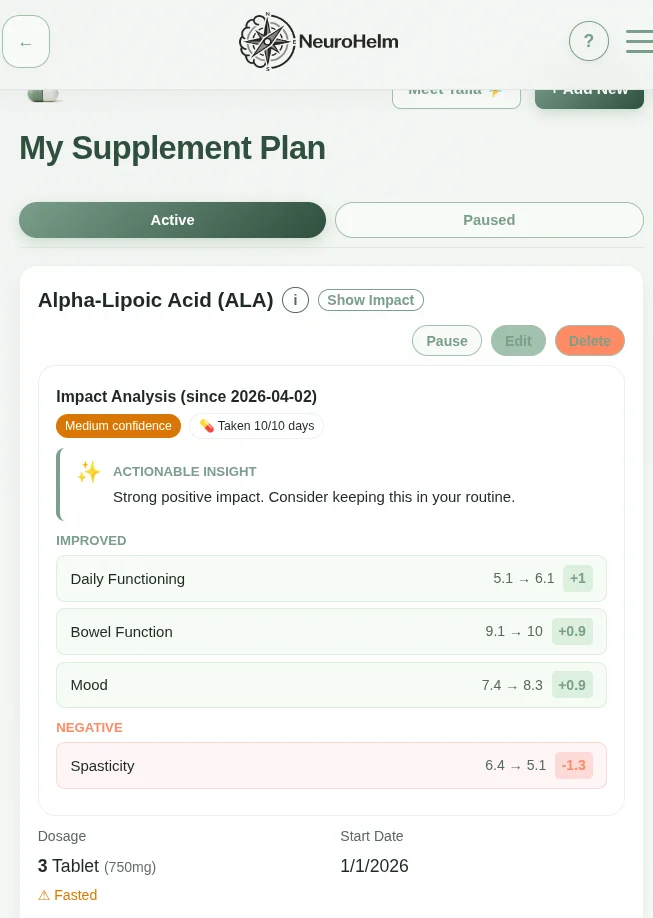653x918 pixels.
Task: Click the Taken 10/10 days progress badge
Action: pyautogui.click(x=256, y=426)
